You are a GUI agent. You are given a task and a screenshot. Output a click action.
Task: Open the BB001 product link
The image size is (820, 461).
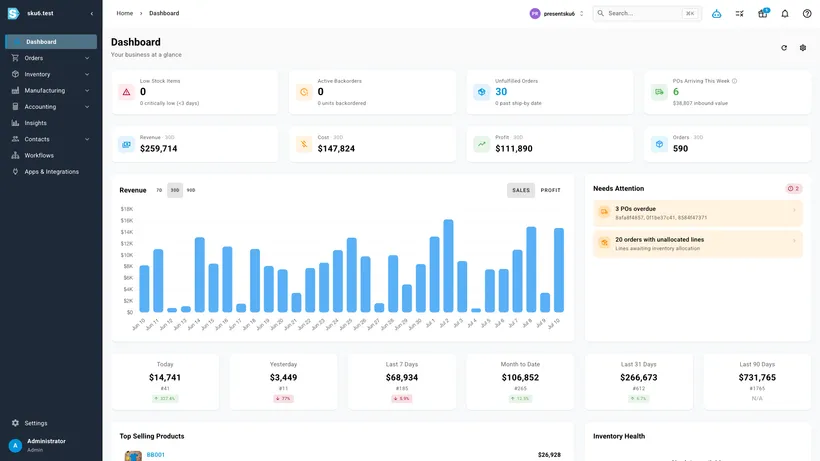[x=155, y=455]
